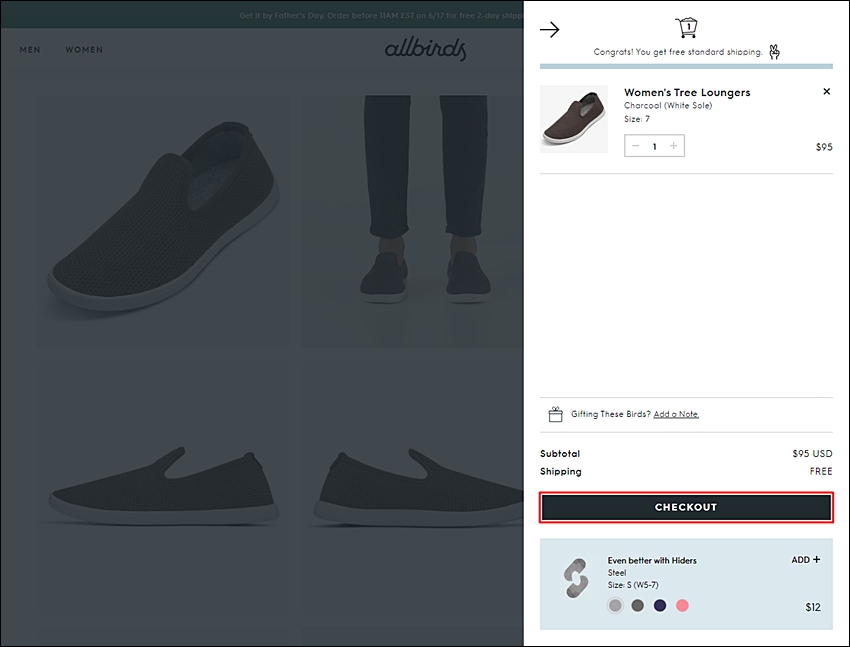Image resolution: width=850 pixels, height=647 pixels.
Task: Select the light grey Hiders color swatch
Action: pyautogui.click(x=615, y=605)
